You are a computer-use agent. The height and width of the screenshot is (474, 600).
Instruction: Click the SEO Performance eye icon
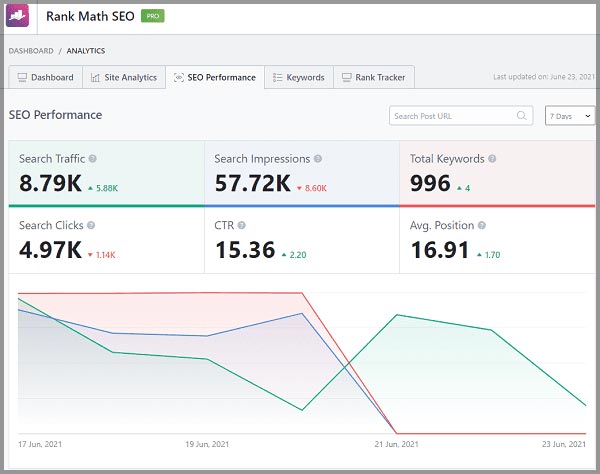(x=179, y=78)
